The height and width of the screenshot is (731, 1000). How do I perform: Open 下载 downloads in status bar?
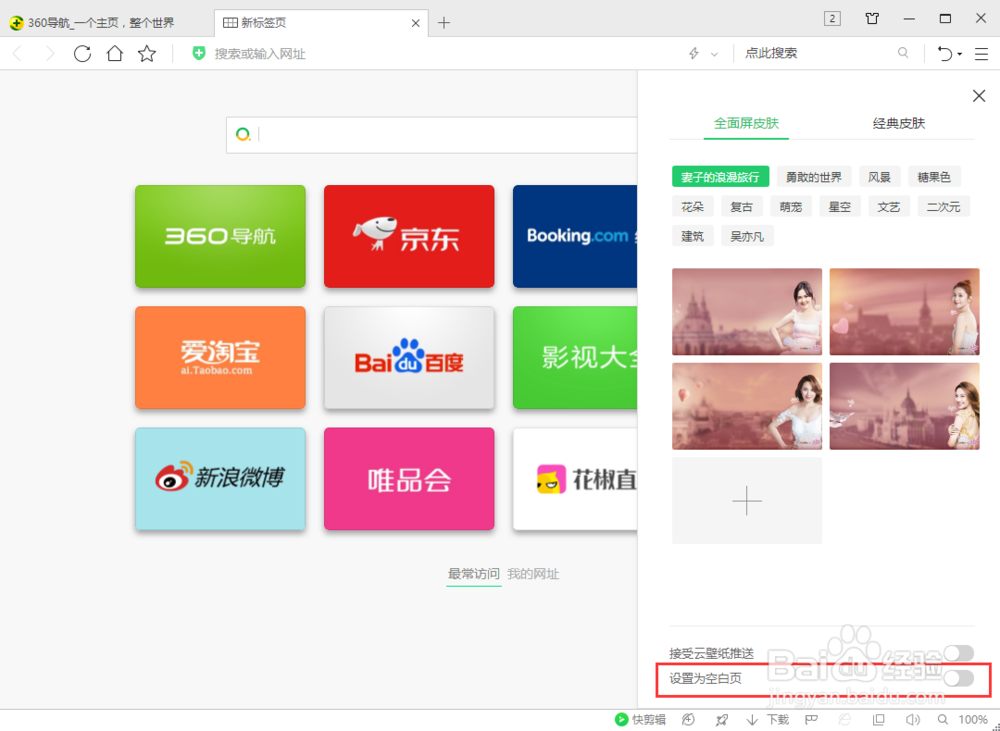(x=768, y=720)
